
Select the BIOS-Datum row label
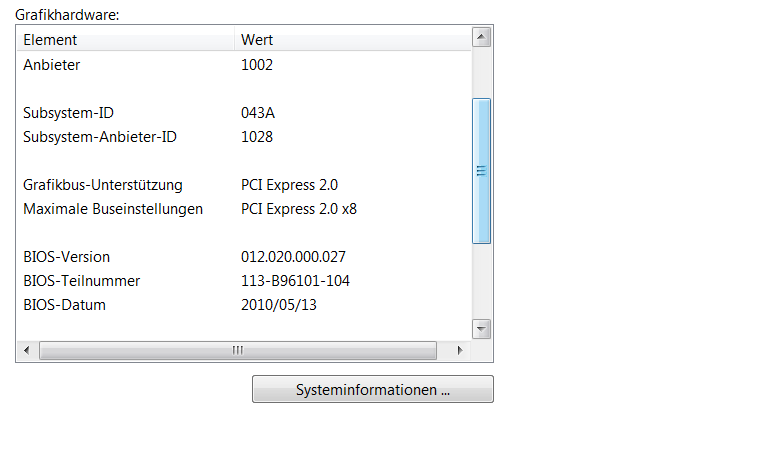64,305
